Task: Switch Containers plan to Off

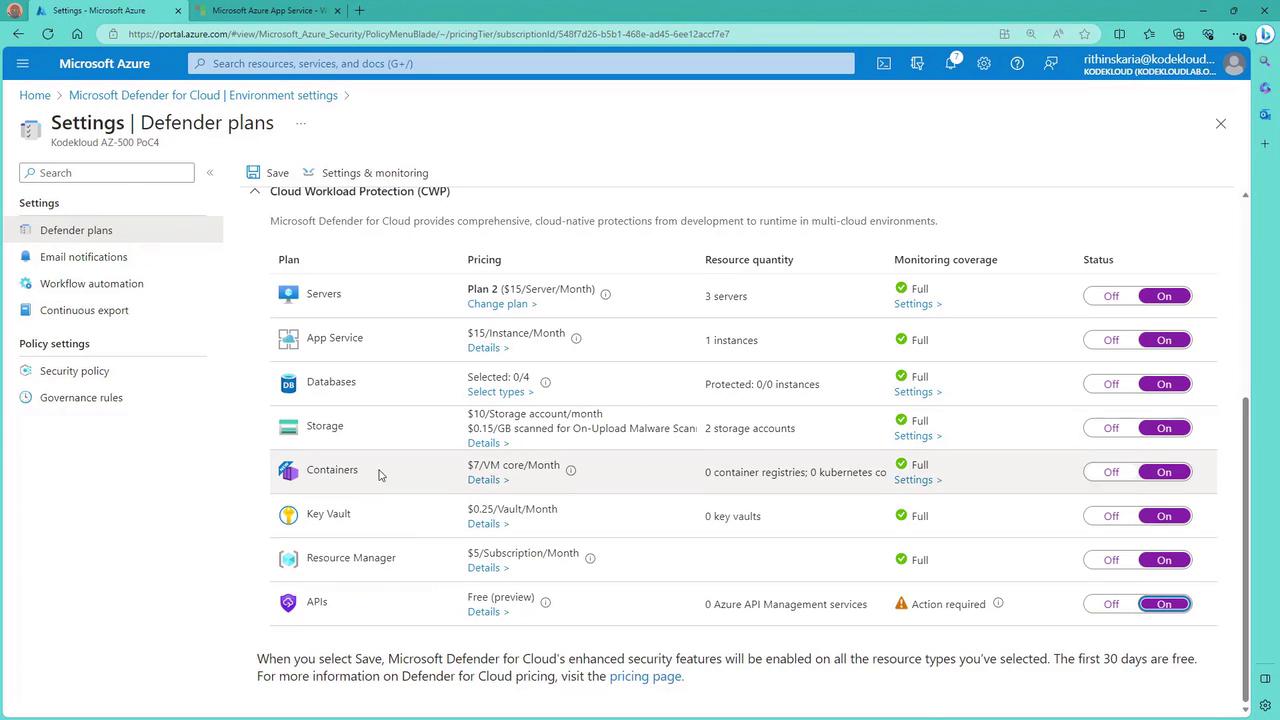Action: [x=1111, y=472]
